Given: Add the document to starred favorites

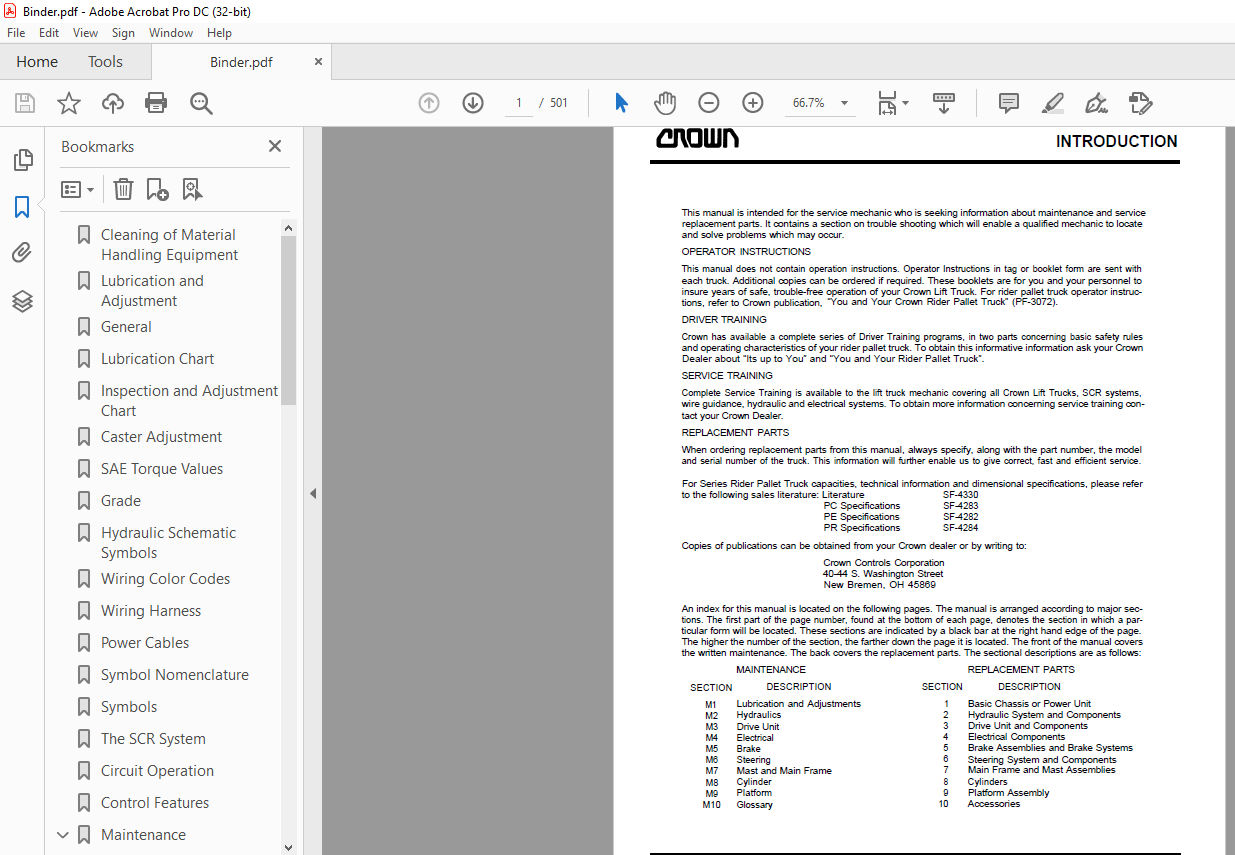Looking at the screenshot, I should tap(69, 103).
